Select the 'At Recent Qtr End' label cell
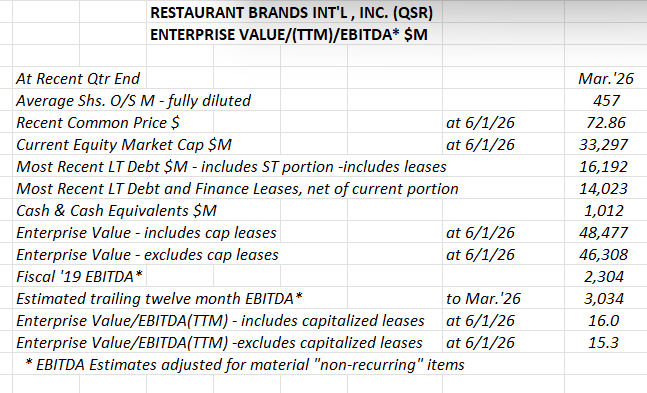 [x=80, y=78]
